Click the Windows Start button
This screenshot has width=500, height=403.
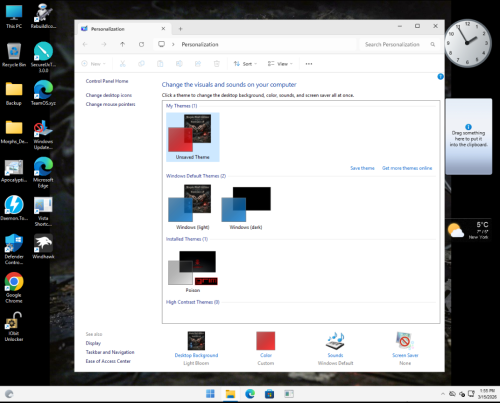click(x=210, y=394)
